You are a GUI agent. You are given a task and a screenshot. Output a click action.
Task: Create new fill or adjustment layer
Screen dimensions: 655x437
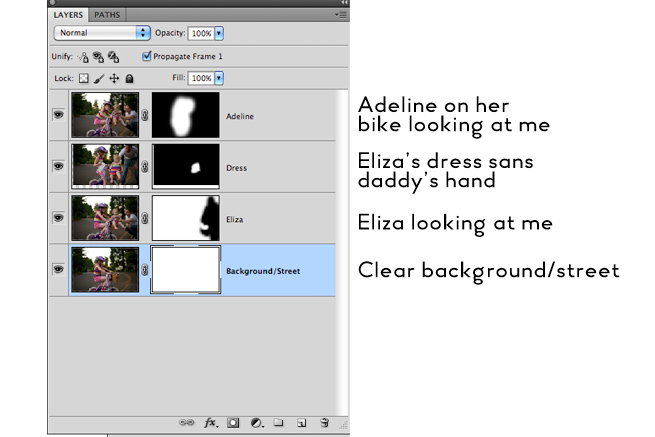(x=256, y=423)
